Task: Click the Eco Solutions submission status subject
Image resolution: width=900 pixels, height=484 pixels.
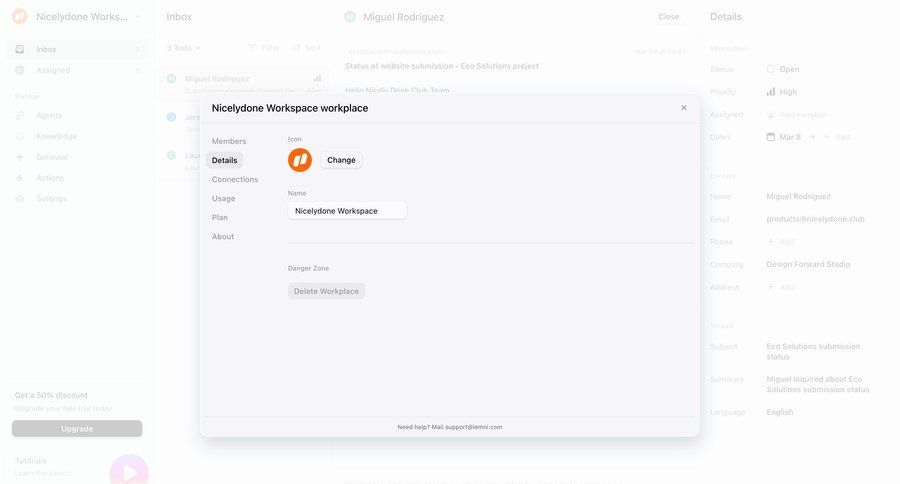Action: pyautogui.click(x=813, y=351)
